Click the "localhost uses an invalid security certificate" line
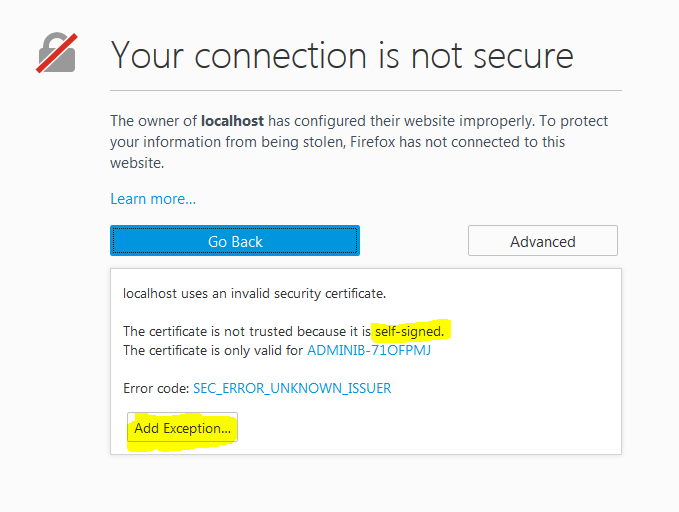Image resolution: width=679 pixels, height=512 pixels. (254, 294)
